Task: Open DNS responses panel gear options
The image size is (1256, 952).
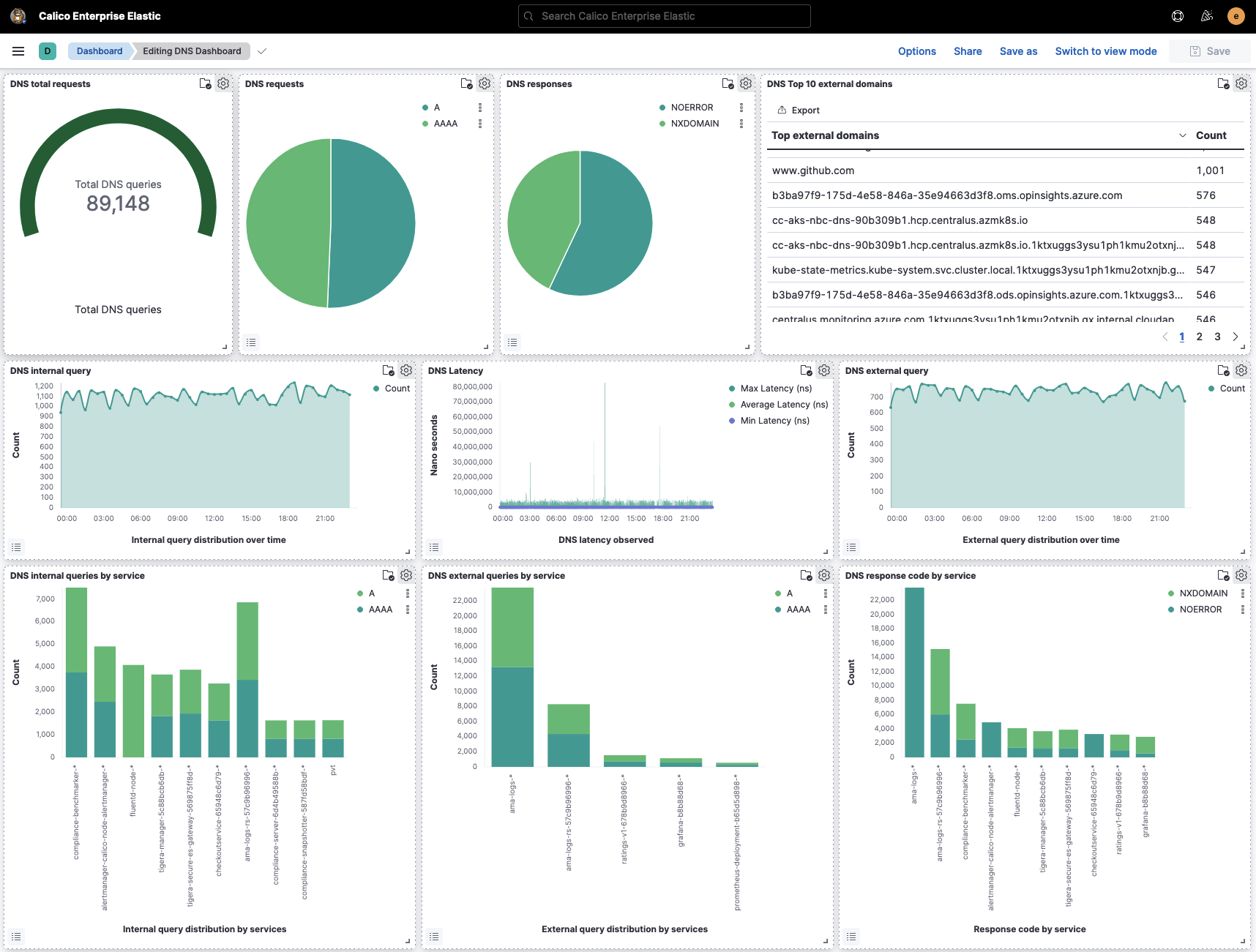Action: point(746,83)
